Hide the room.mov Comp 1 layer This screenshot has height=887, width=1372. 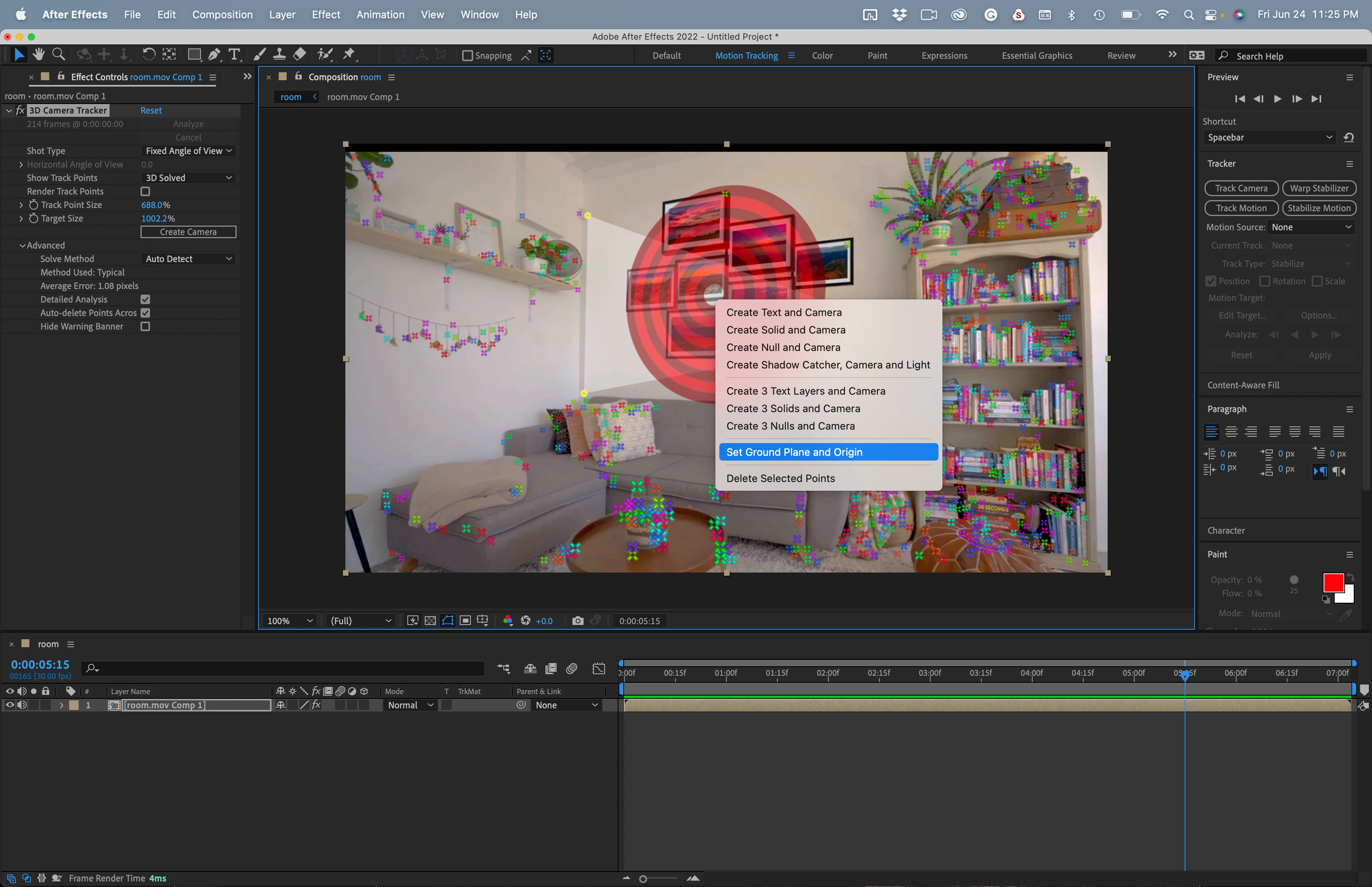[x=10, y=705]
